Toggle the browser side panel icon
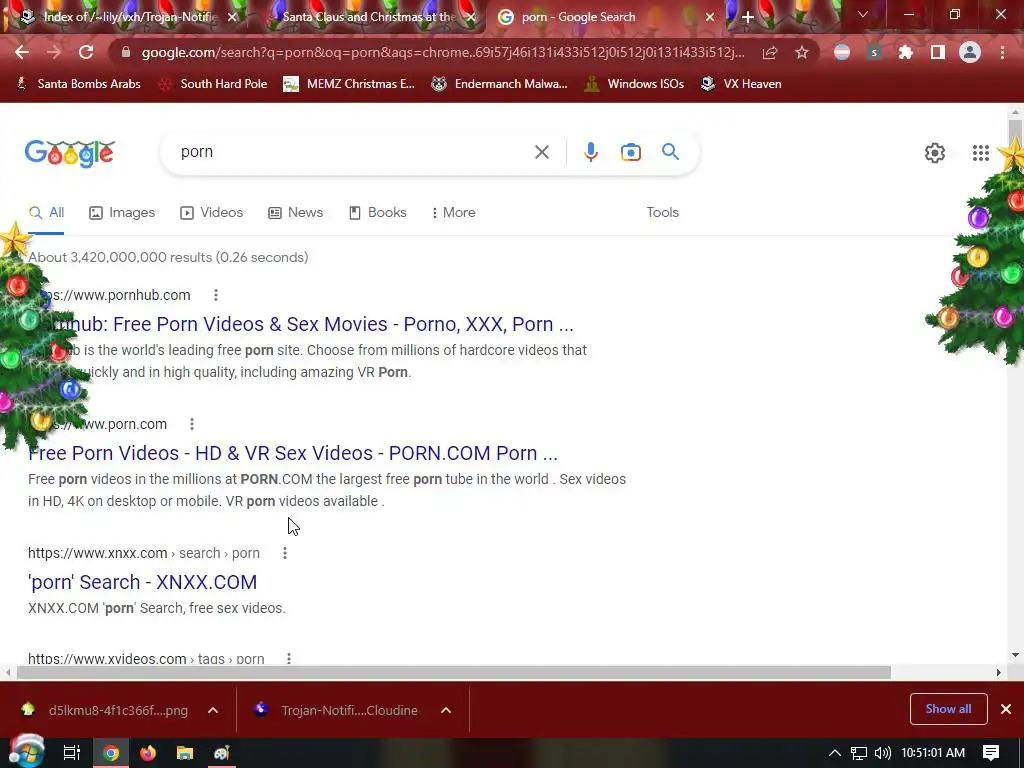The image size is (1024, 768). [938, 52]
